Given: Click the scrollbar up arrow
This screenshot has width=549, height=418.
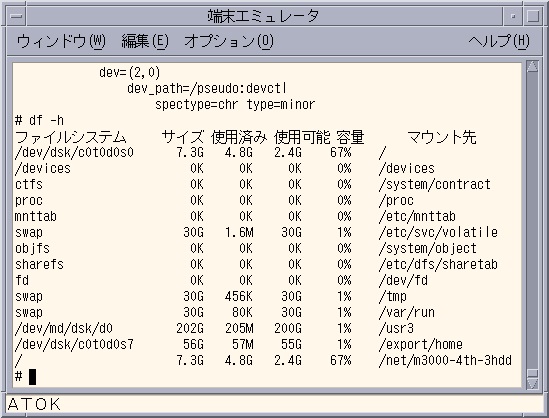Looking at the screenshot, I should click(x=532, y=67).
